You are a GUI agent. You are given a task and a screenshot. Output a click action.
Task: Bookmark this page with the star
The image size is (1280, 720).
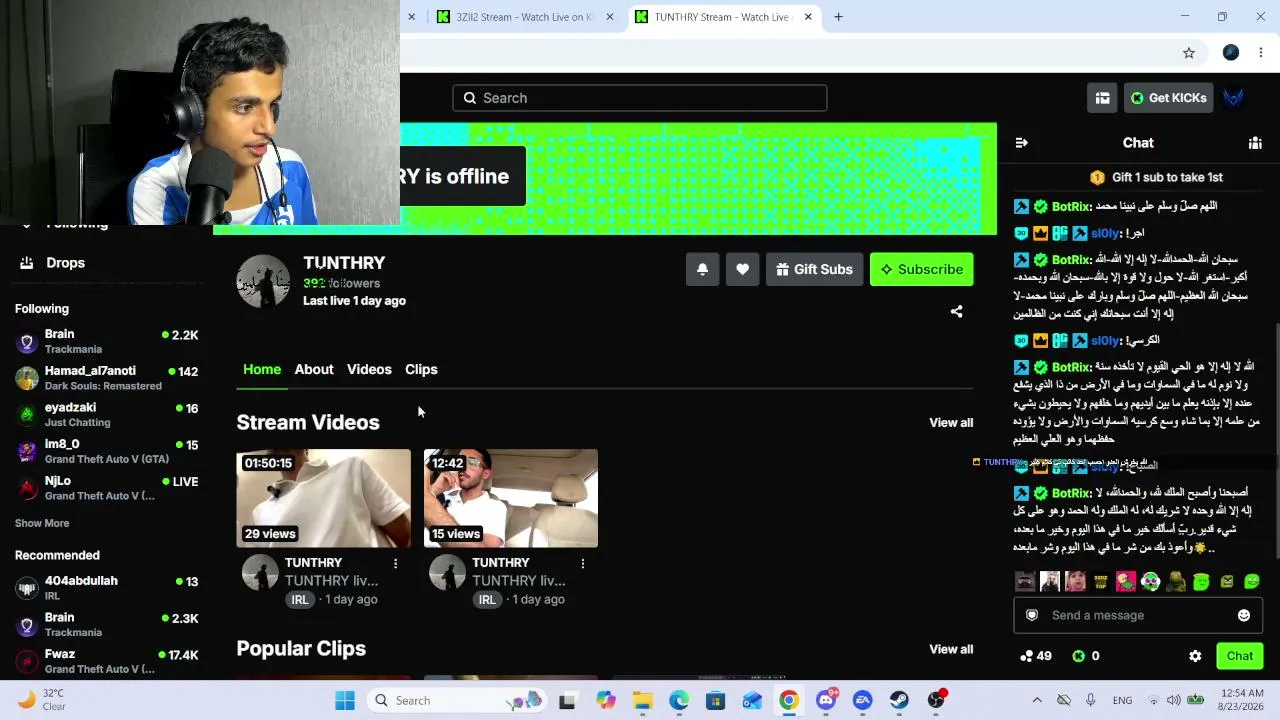(1189, 53)
